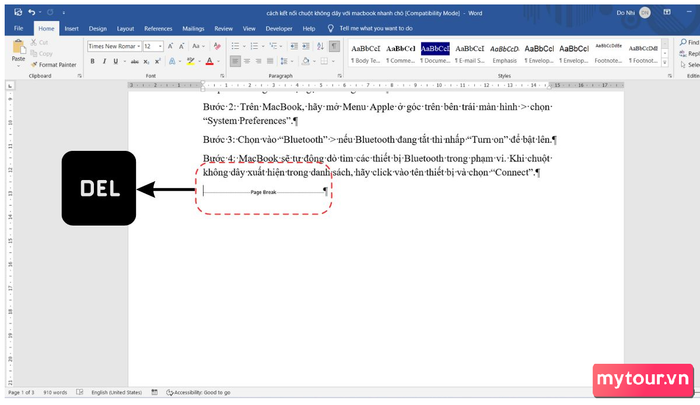Toggle Show/Hide paragraph marks
Viewport: 700px width, 405px height.
point(334,46)
